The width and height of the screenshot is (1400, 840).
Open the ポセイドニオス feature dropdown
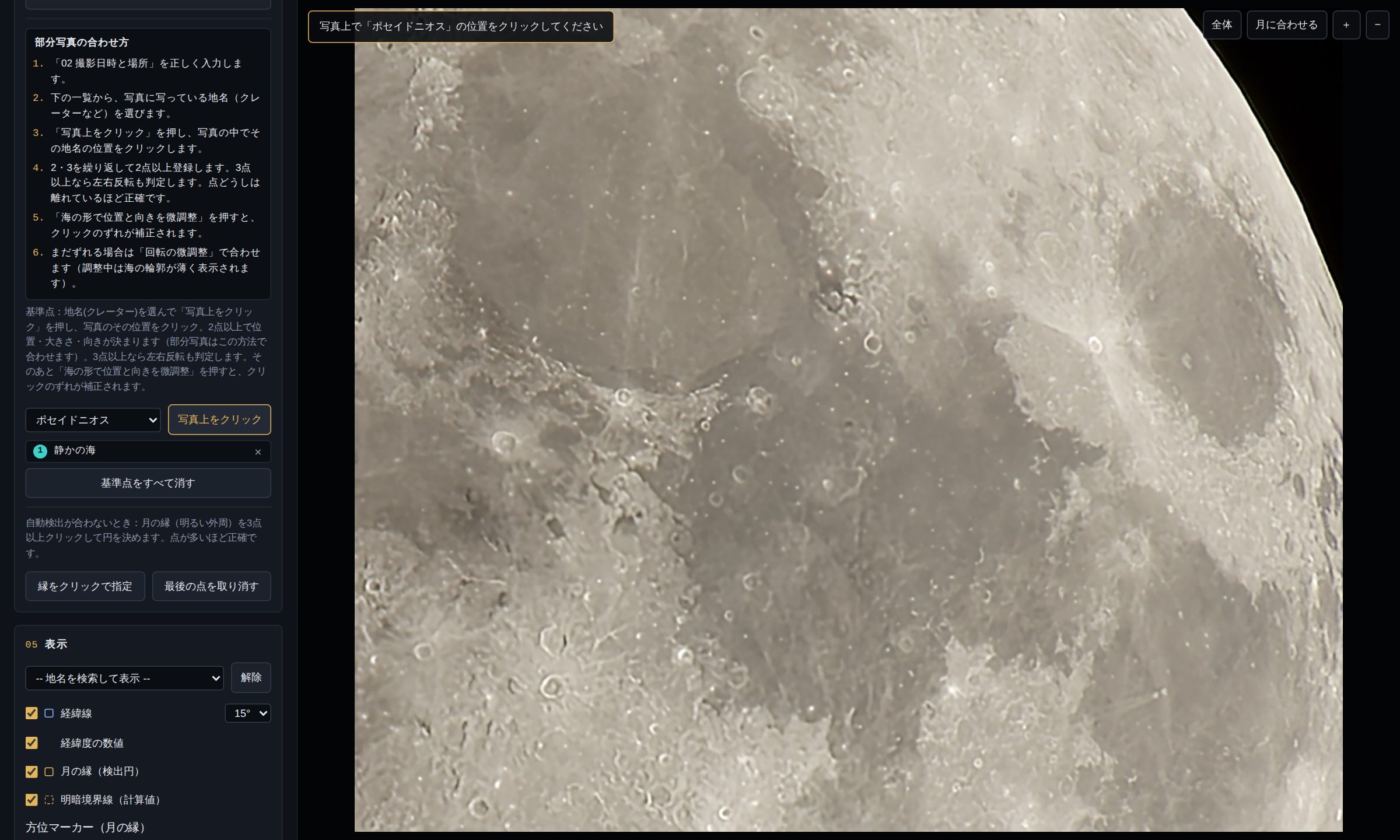tap(93, 420)
